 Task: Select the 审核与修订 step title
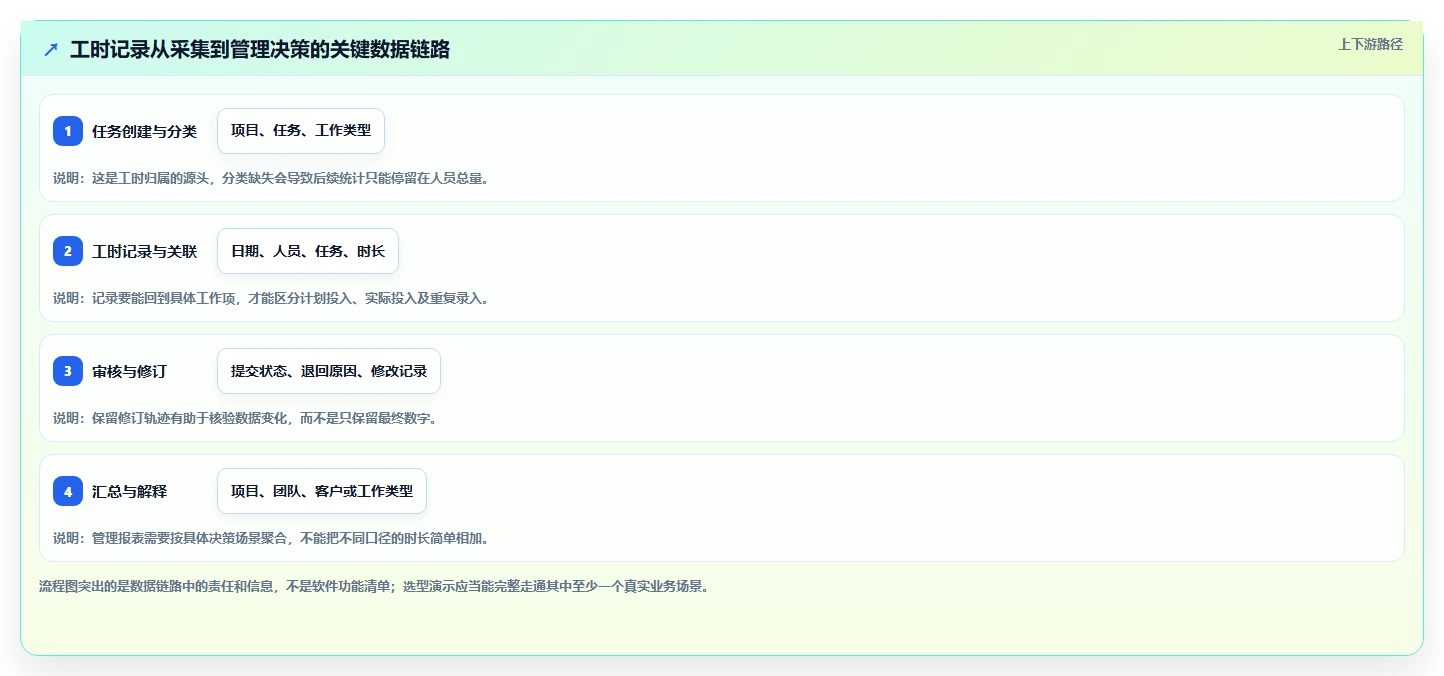(129, 371)
